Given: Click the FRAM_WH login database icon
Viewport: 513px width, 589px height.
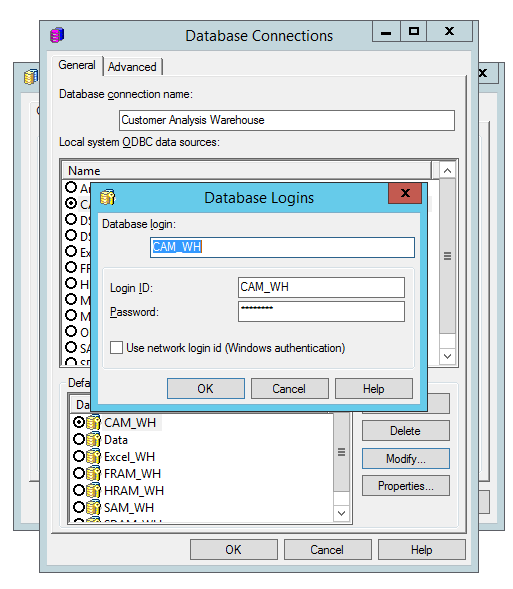Looking at the screenshot, I should point(93,473).
